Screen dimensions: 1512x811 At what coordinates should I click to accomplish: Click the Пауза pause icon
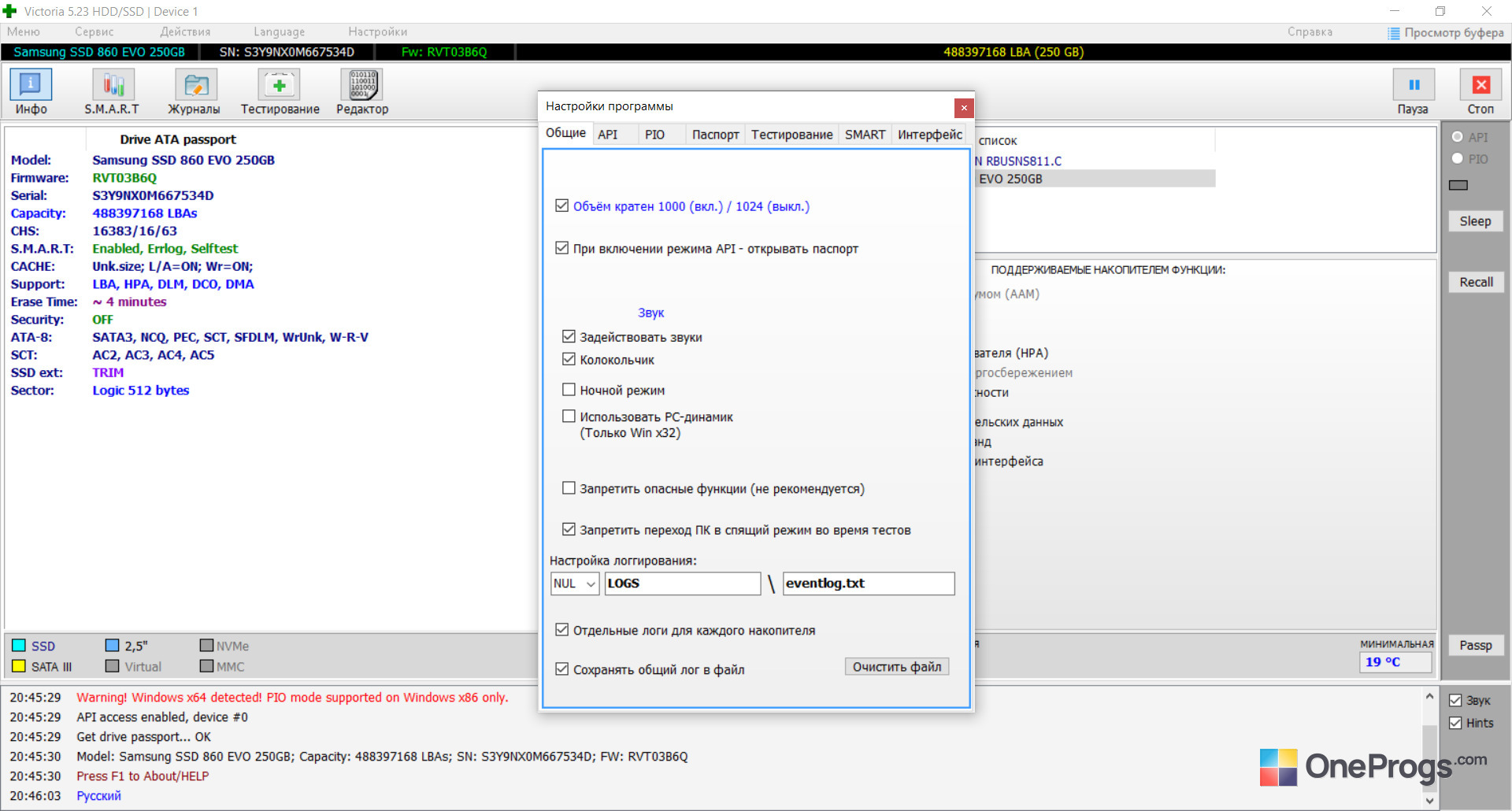1413,85
